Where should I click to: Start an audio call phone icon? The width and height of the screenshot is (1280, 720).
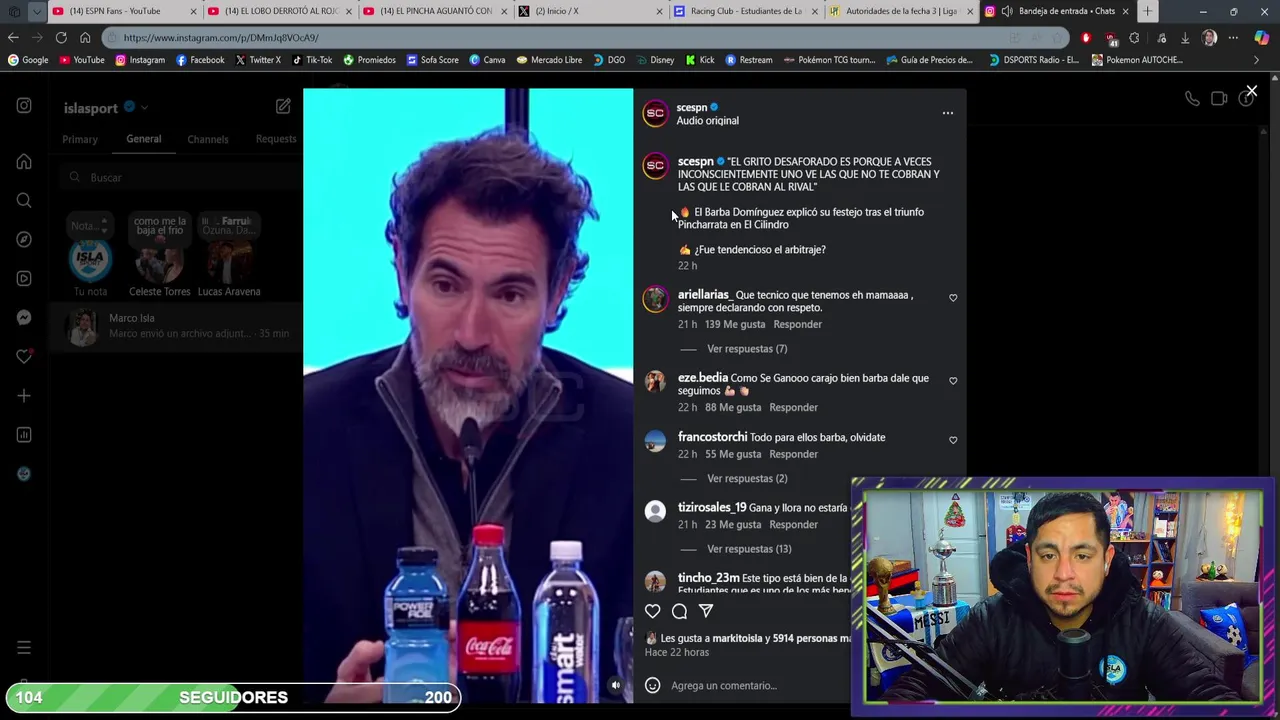click(1192, 98)
